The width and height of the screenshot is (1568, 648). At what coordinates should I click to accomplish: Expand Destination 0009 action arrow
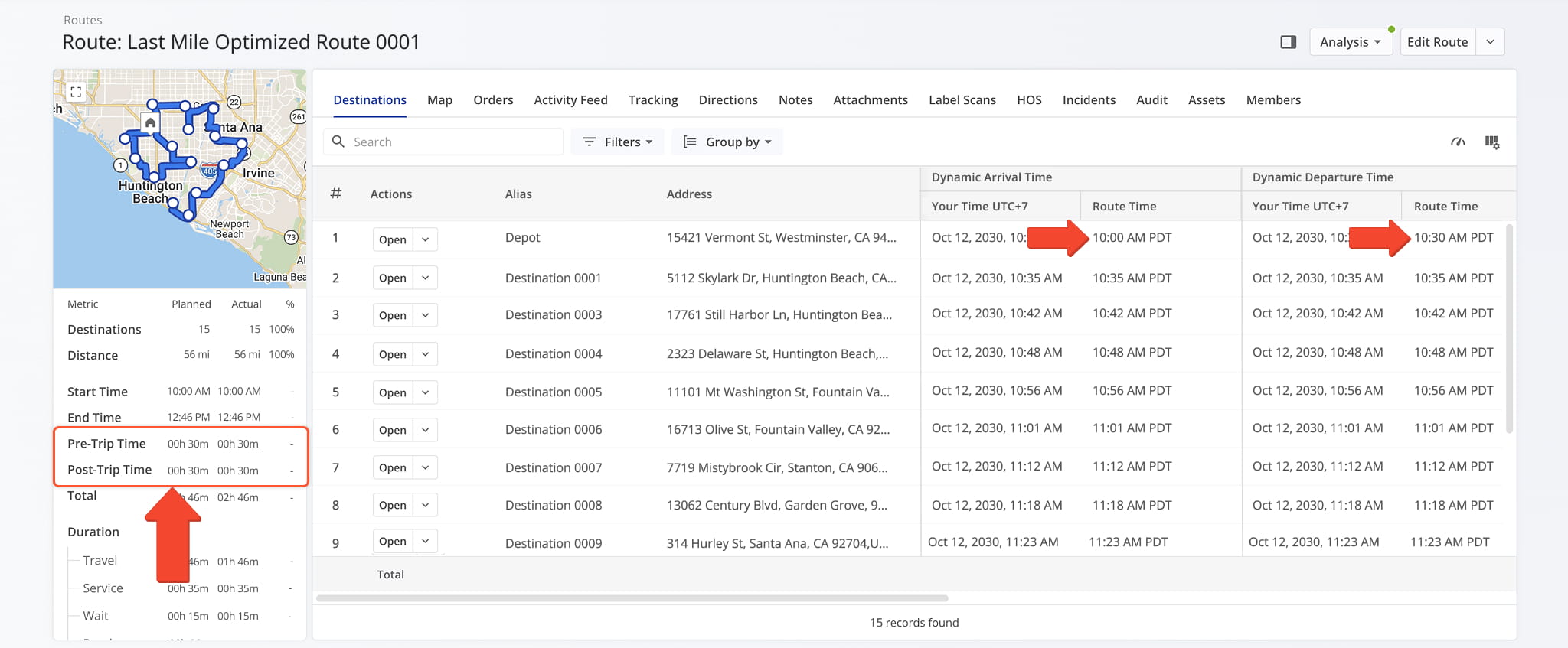pos(425,541)
